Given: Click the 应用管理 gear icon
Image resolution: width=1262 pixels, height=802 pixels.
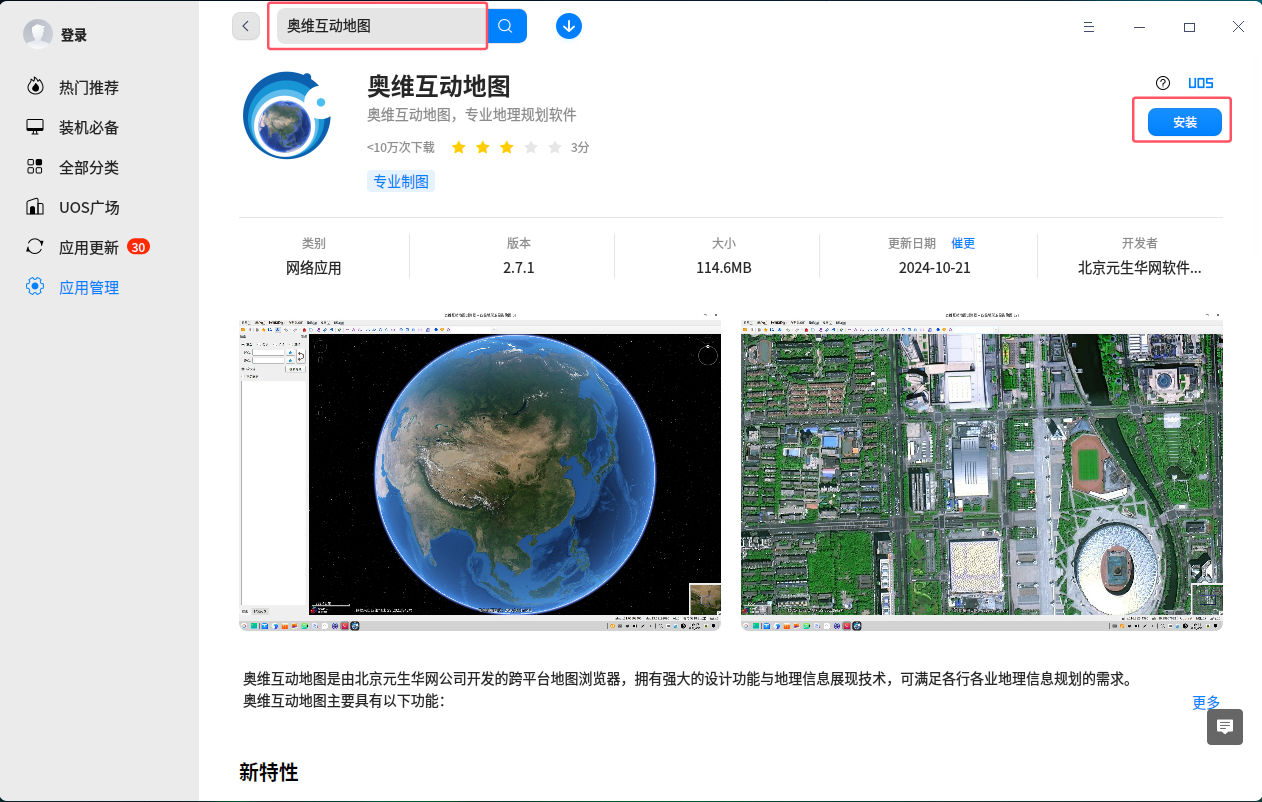Looking at the screenshot, I should (x=35, y=287).
